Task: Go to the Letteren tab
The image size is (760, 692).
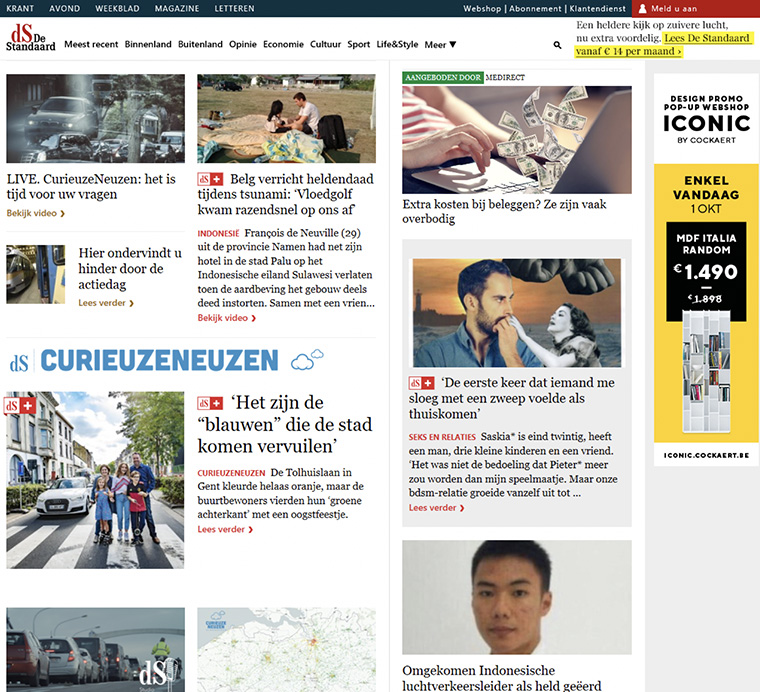Action: (x=234, y=8)
